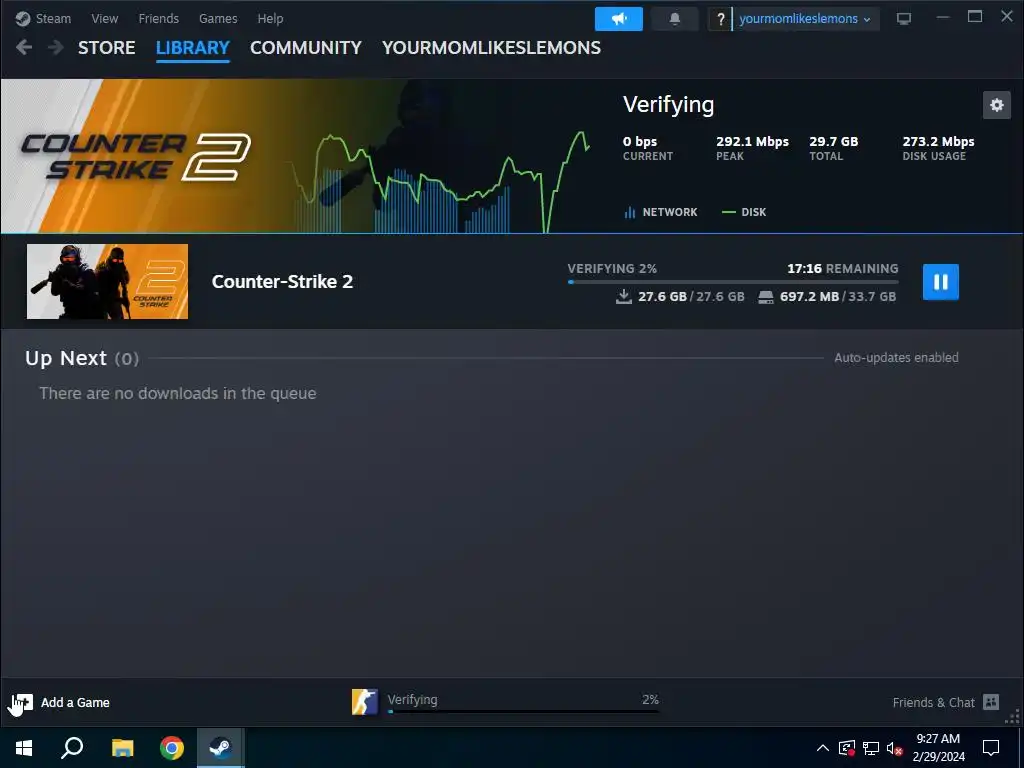Expand the yourmomlikeslemons account dropdown
Screen dimensions: 1024x768
pyautogui.click(x=805, y=19)
